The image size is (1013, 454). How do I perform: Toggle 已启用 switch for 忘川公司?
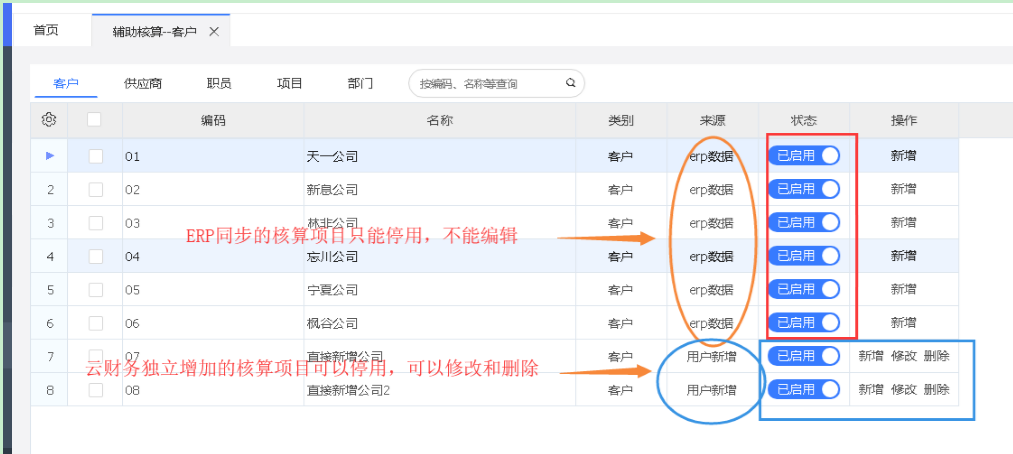pyautogui.click(x=804, y=256)
